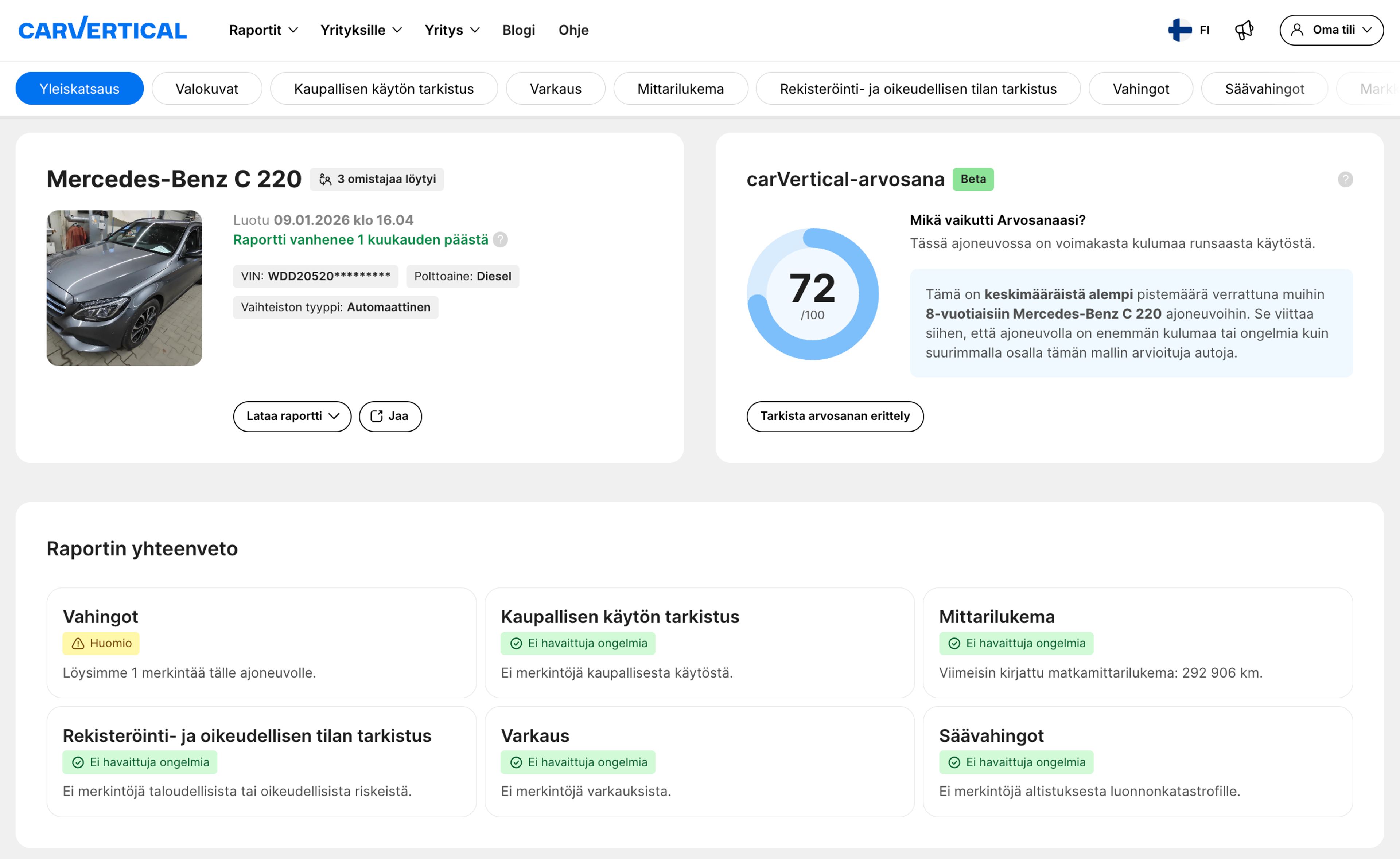Open the Mercedes-Benz car photo thumbnail
The height and width of the screenshot is (859, 1400).
click(x=124, y=288)
